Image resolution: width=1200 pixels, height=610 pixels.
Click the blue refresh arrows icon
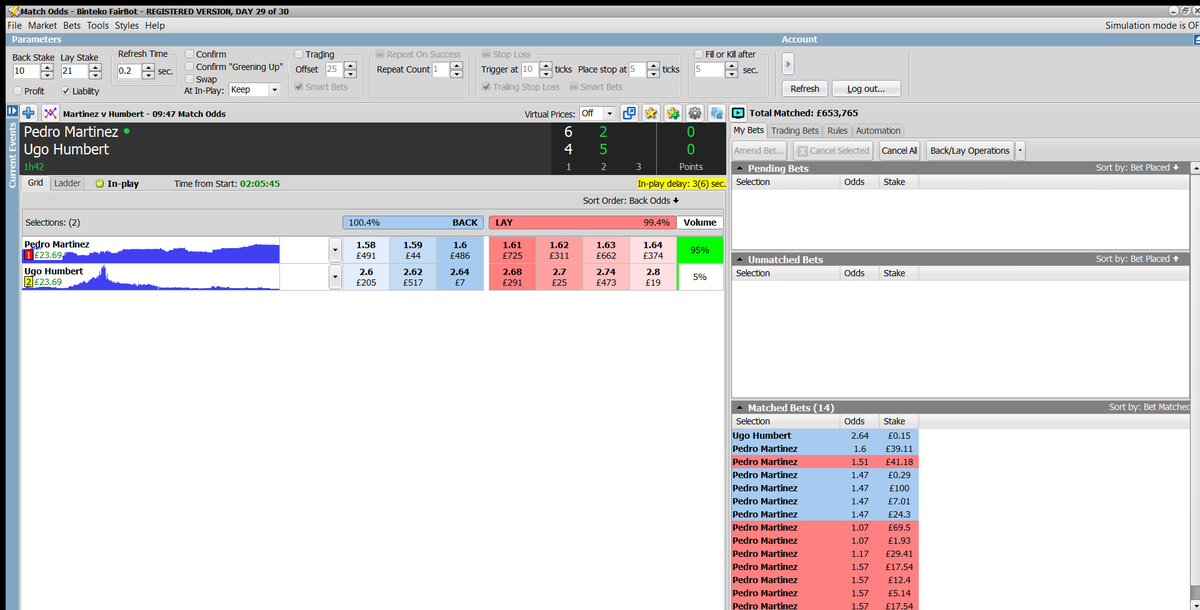click(x=717, y=113)
